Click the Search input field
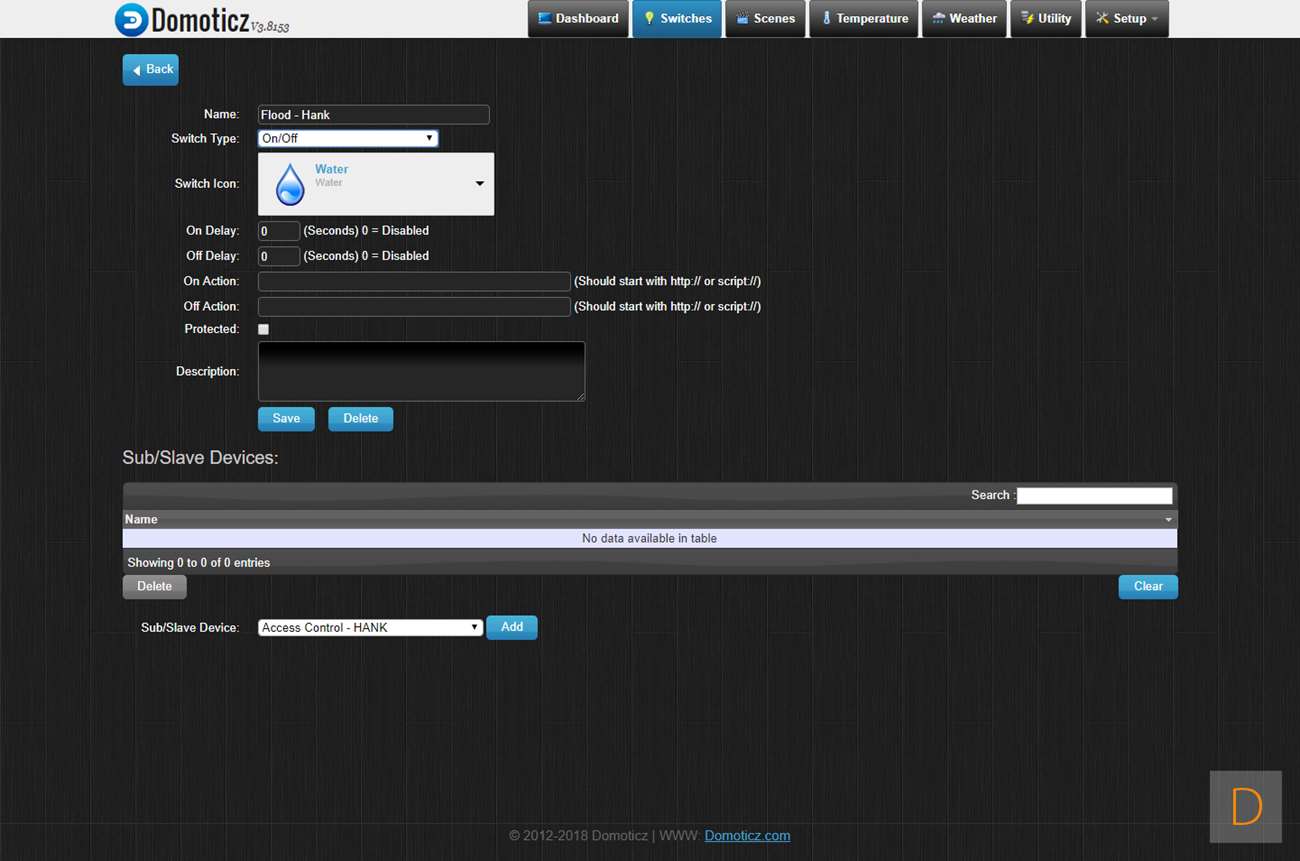Screen dimensions: 1300x861 pos(1094,496)
